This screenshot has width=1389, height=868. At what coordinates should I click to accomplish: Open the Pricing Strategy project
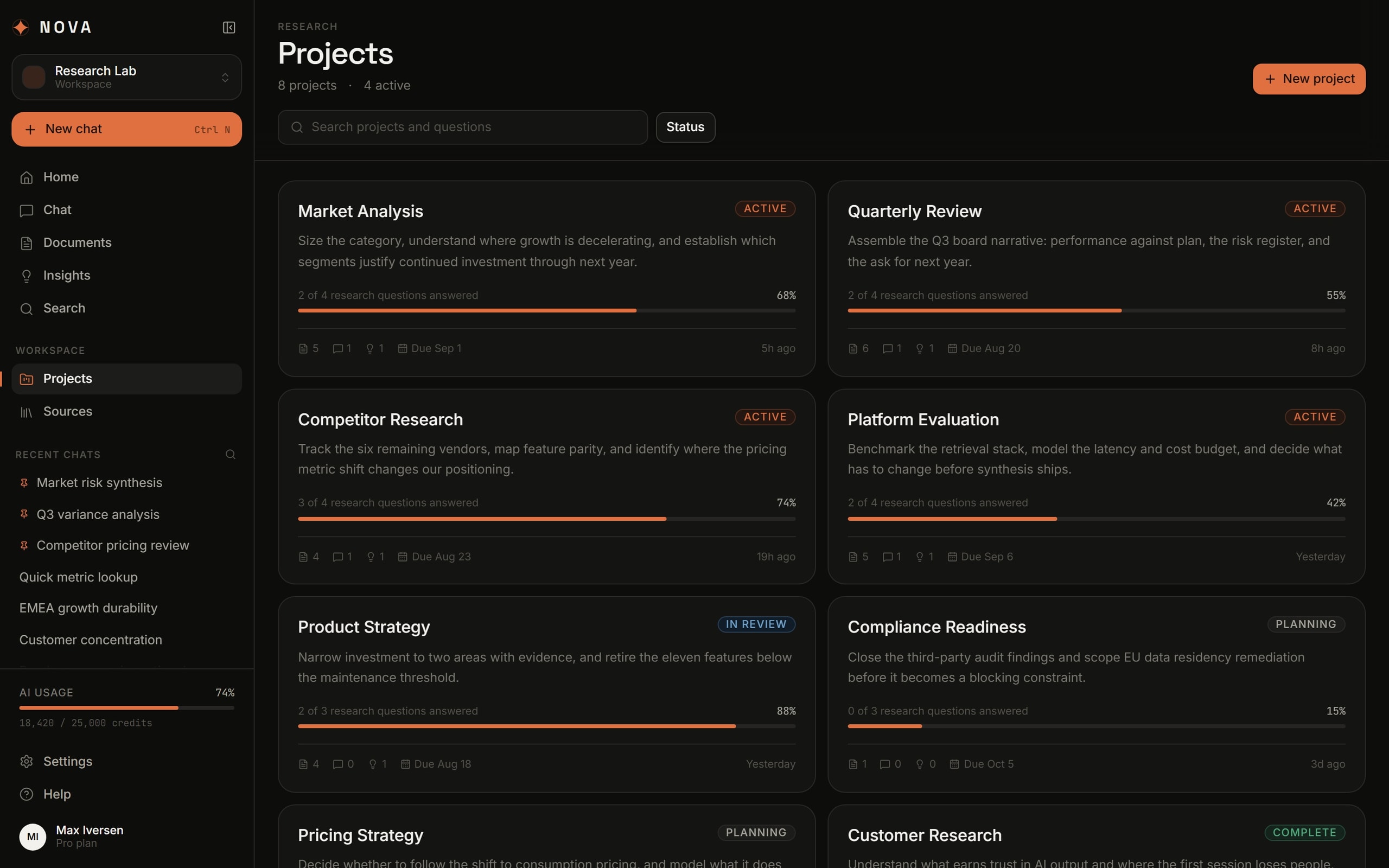tap(546, 837)
